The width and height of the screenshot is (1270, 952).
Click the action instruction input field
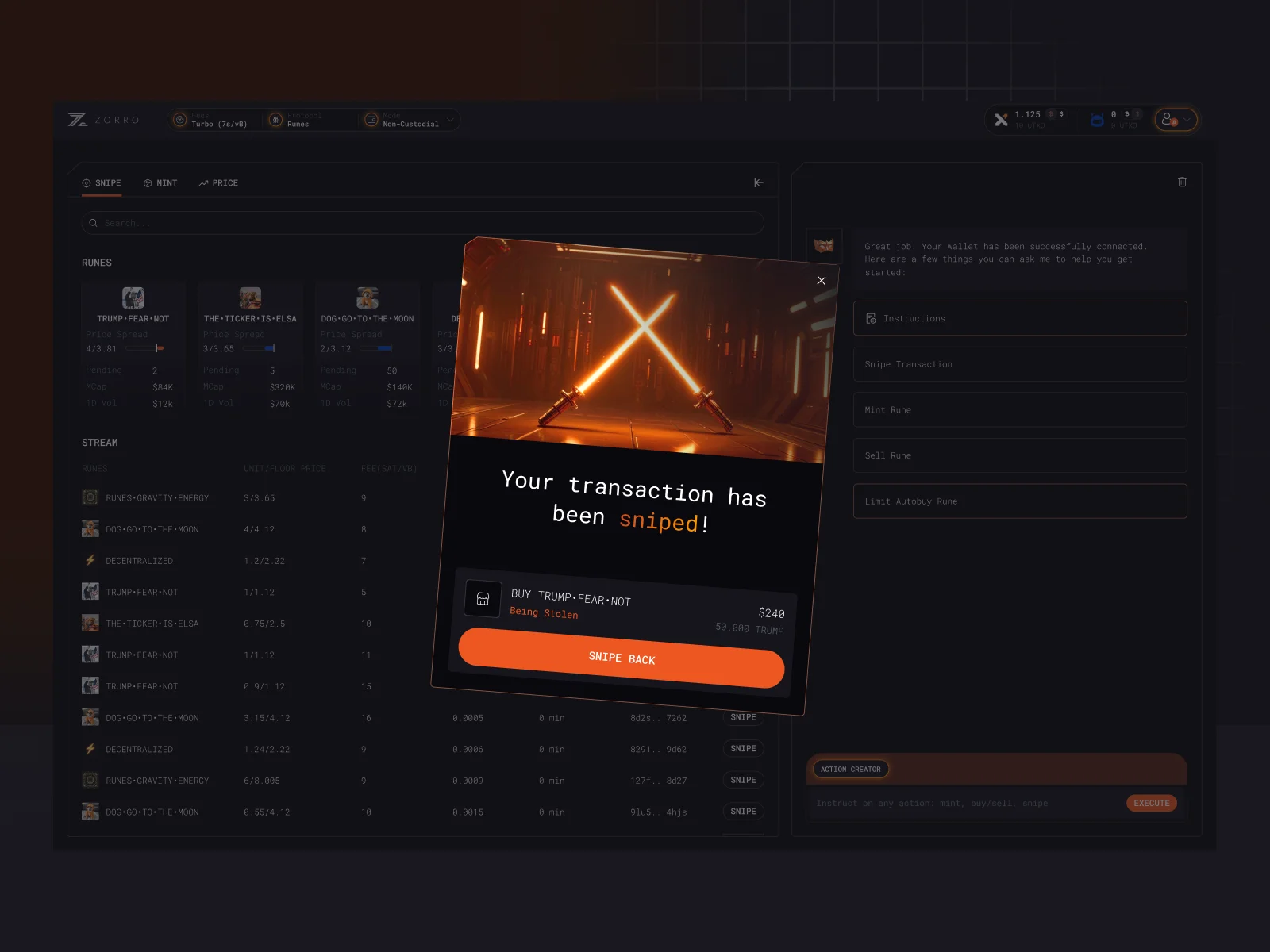[964, 804]
